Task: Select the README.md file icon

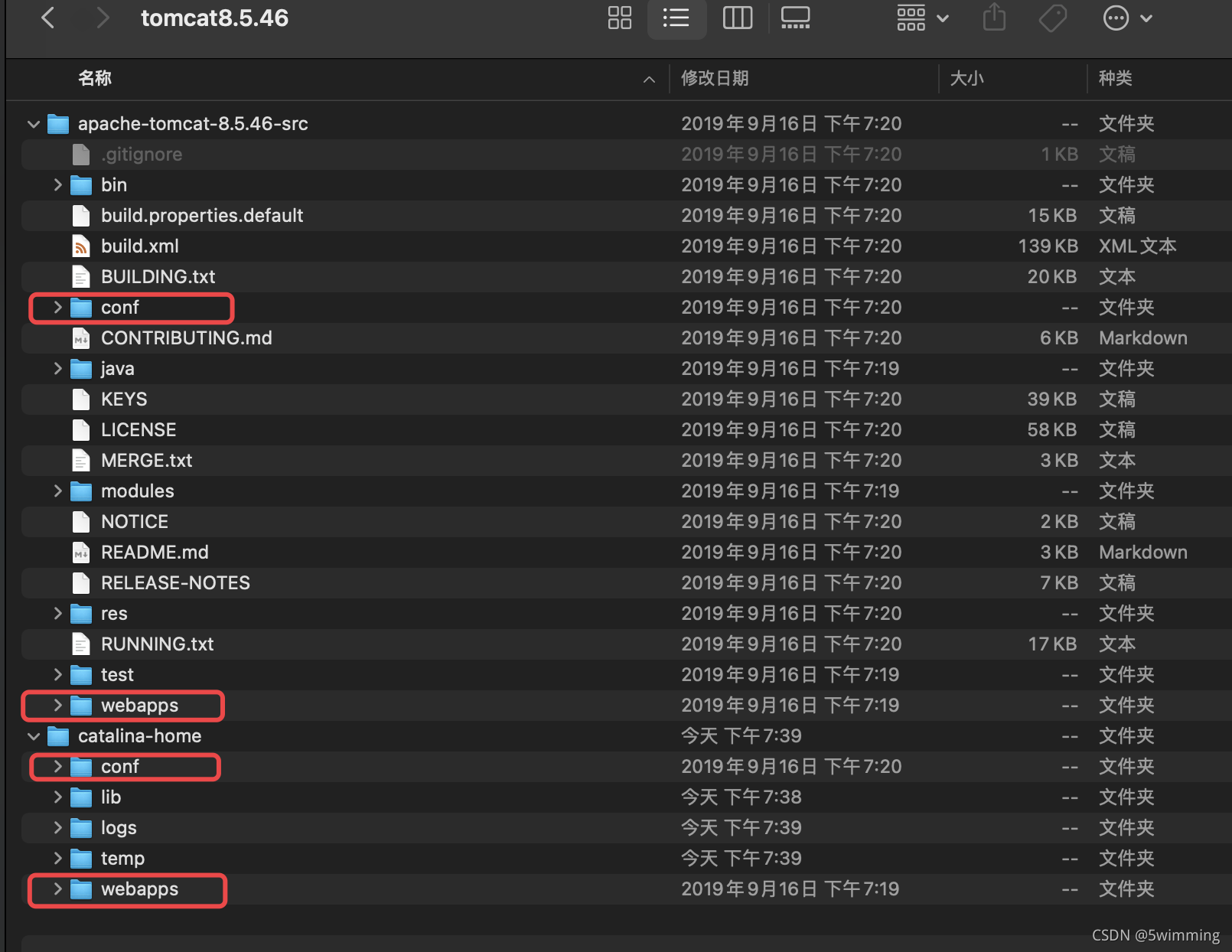Action: tap(81, 553)
